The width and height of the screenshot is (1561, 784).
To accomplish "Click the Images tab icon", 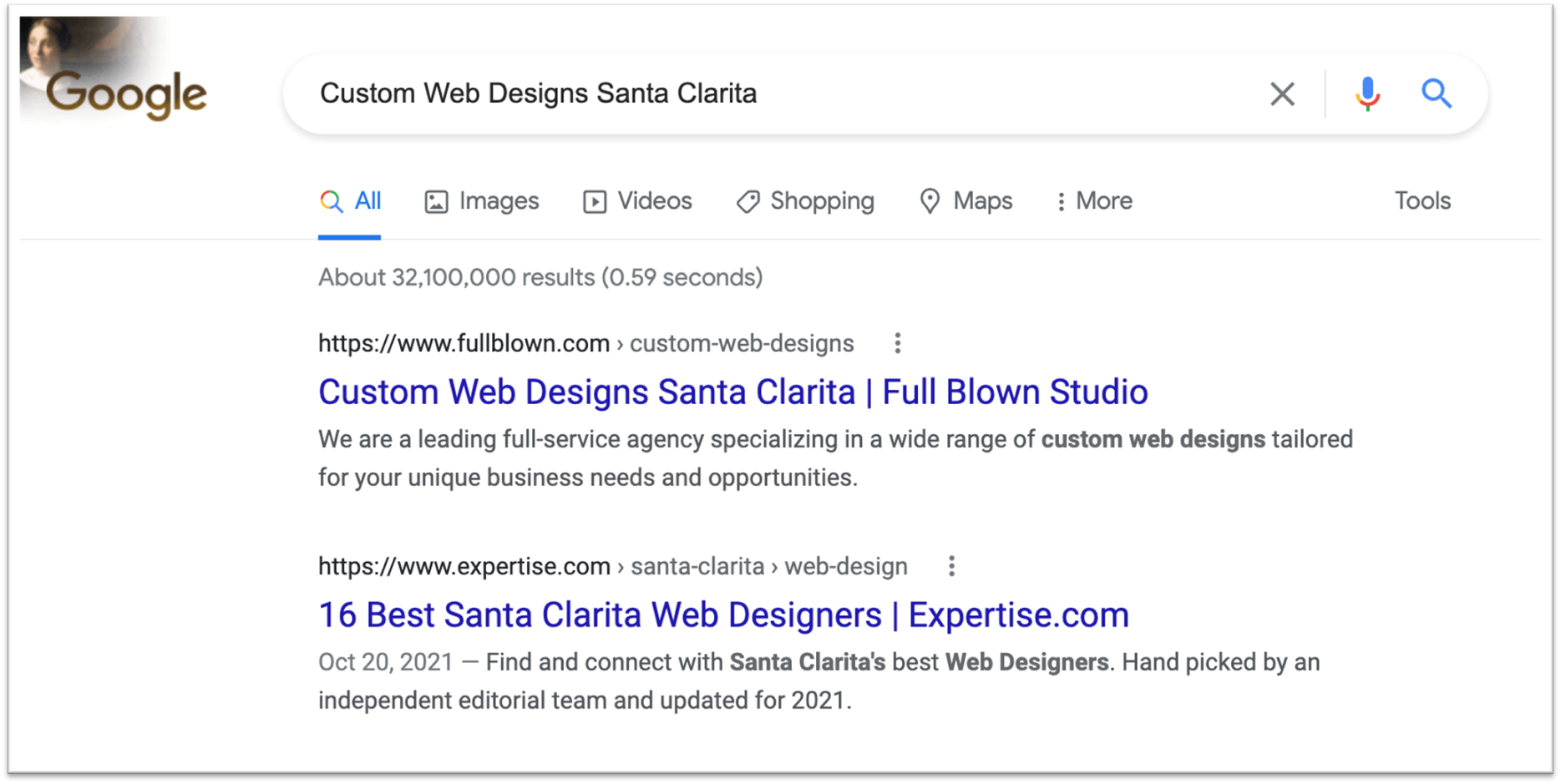I will (436, 201).
